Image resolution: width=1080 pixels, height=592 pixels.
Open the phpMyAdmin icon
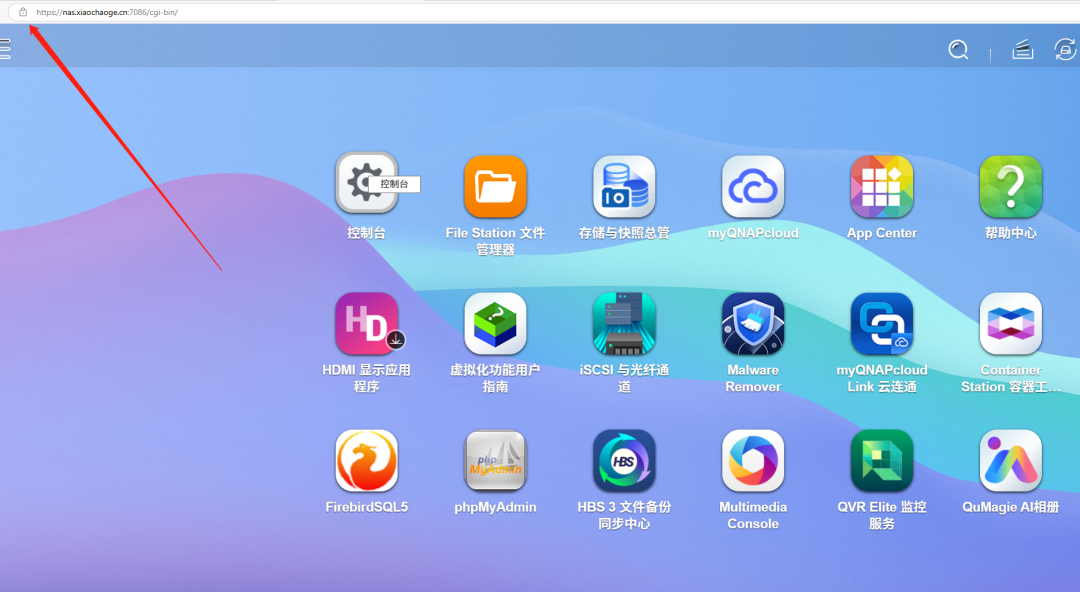495,460
